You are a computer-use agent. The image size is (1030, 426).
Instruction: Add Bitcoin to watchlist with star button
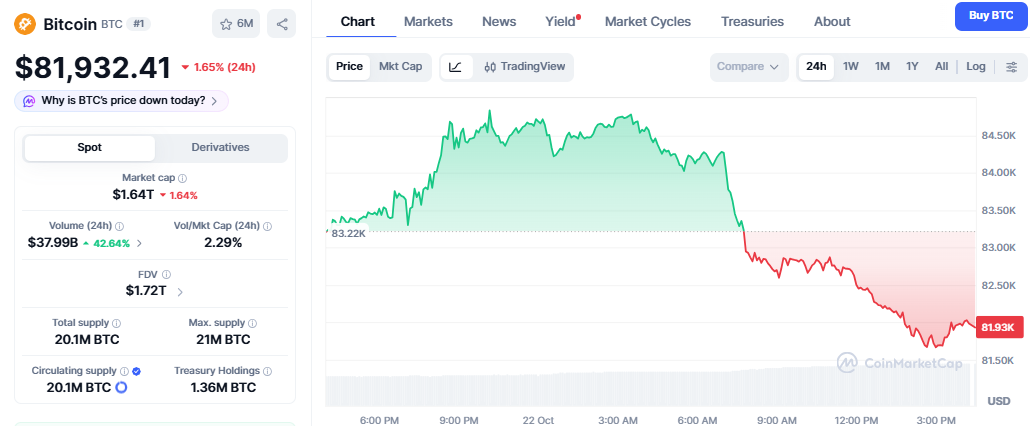pyautogui.click(x=236, y=24)
